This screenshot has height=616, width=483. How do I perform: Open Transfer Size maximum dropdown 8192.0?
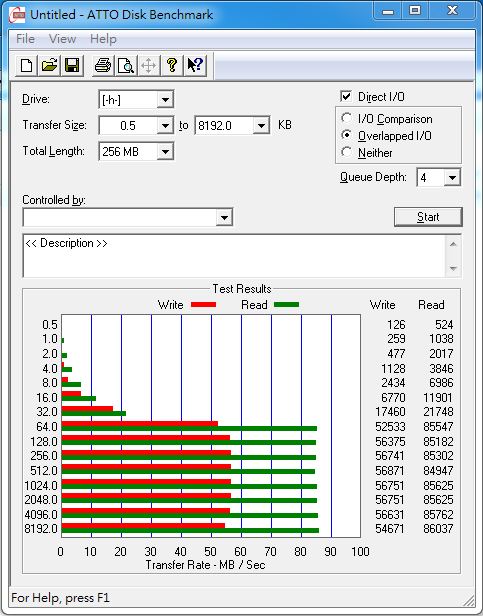(x=261, y=126)
